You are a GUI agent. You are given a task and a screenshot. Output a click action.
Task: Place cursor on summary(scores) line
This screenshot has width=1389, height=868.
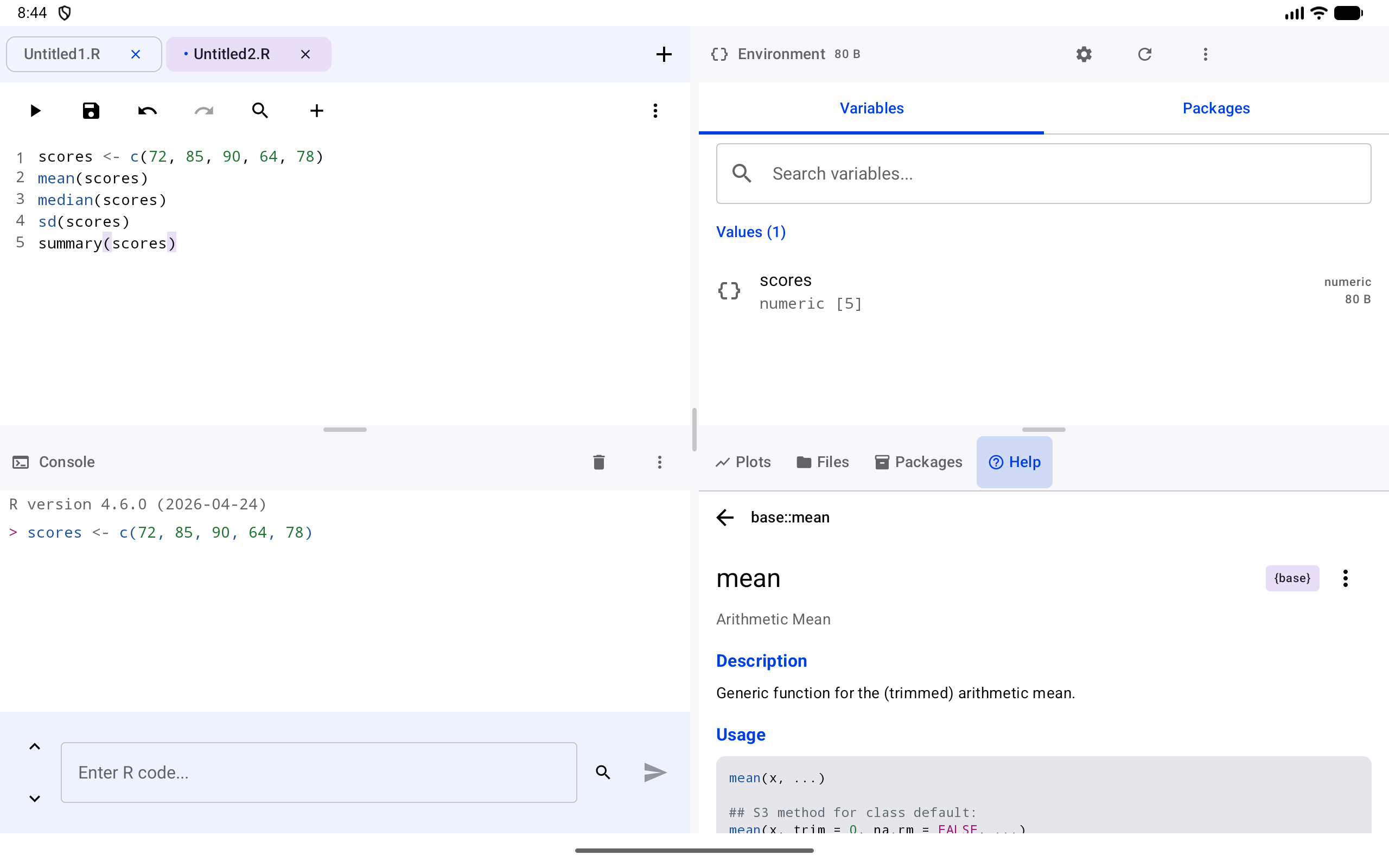107,244
